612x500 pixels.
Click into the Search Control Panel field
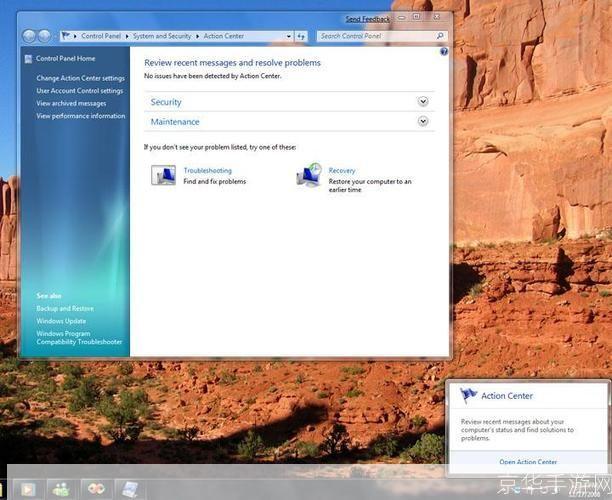tap(382, 36)
